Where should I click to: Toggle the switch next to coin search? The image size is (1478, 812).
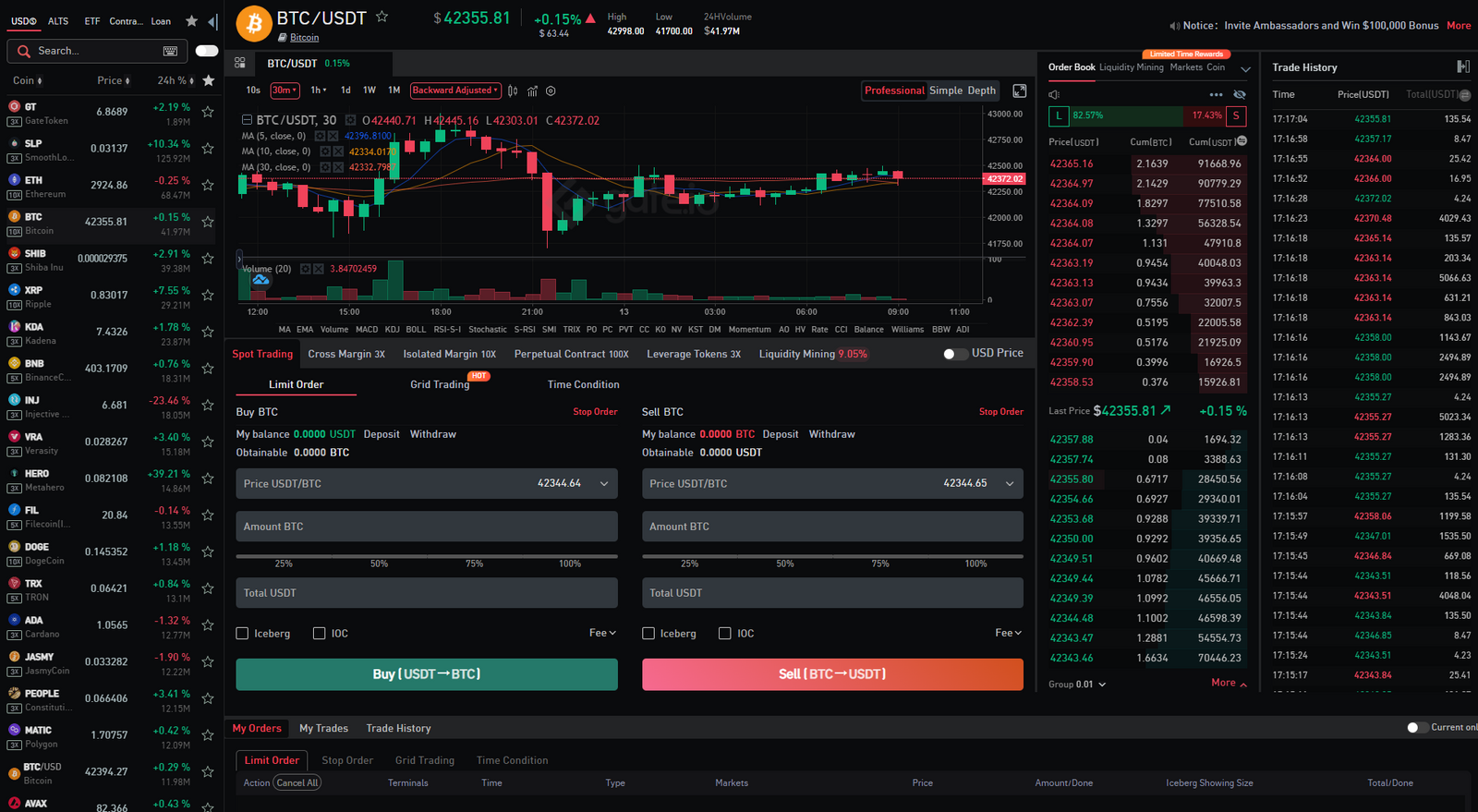click(207, 51)
